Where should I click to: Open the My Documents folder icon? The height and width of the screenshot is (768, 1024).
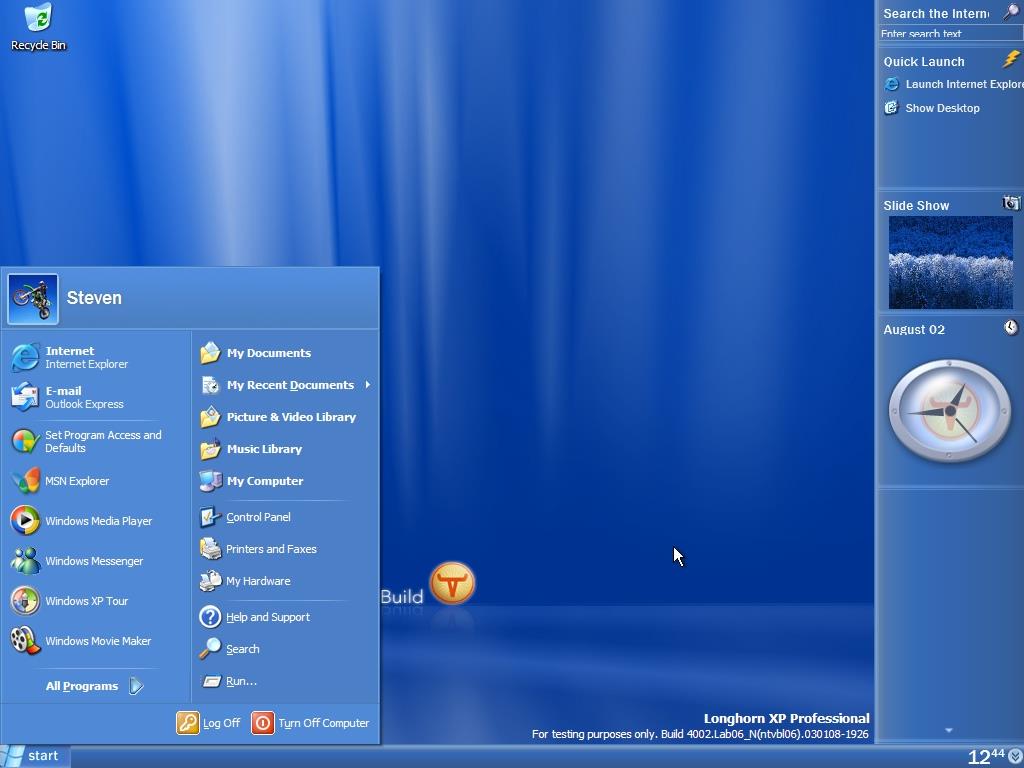(210, 353)
